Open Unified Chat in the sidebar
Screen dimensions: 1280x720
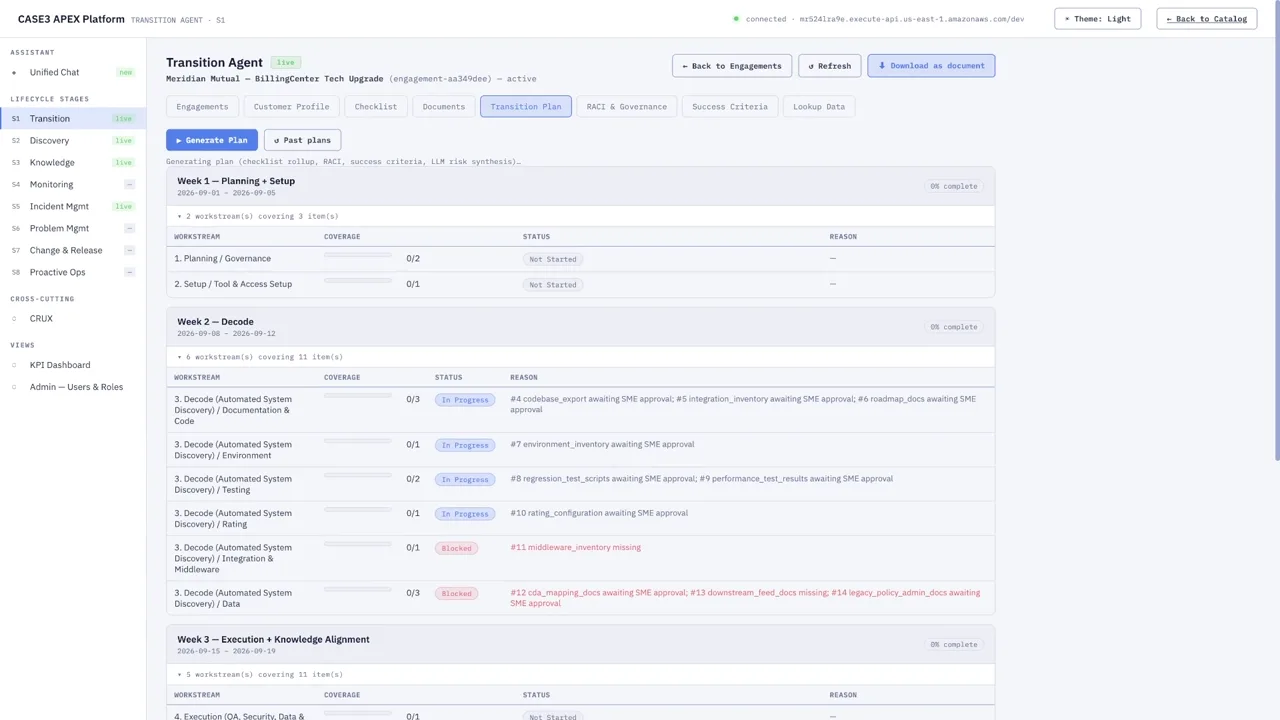point(72,72)
